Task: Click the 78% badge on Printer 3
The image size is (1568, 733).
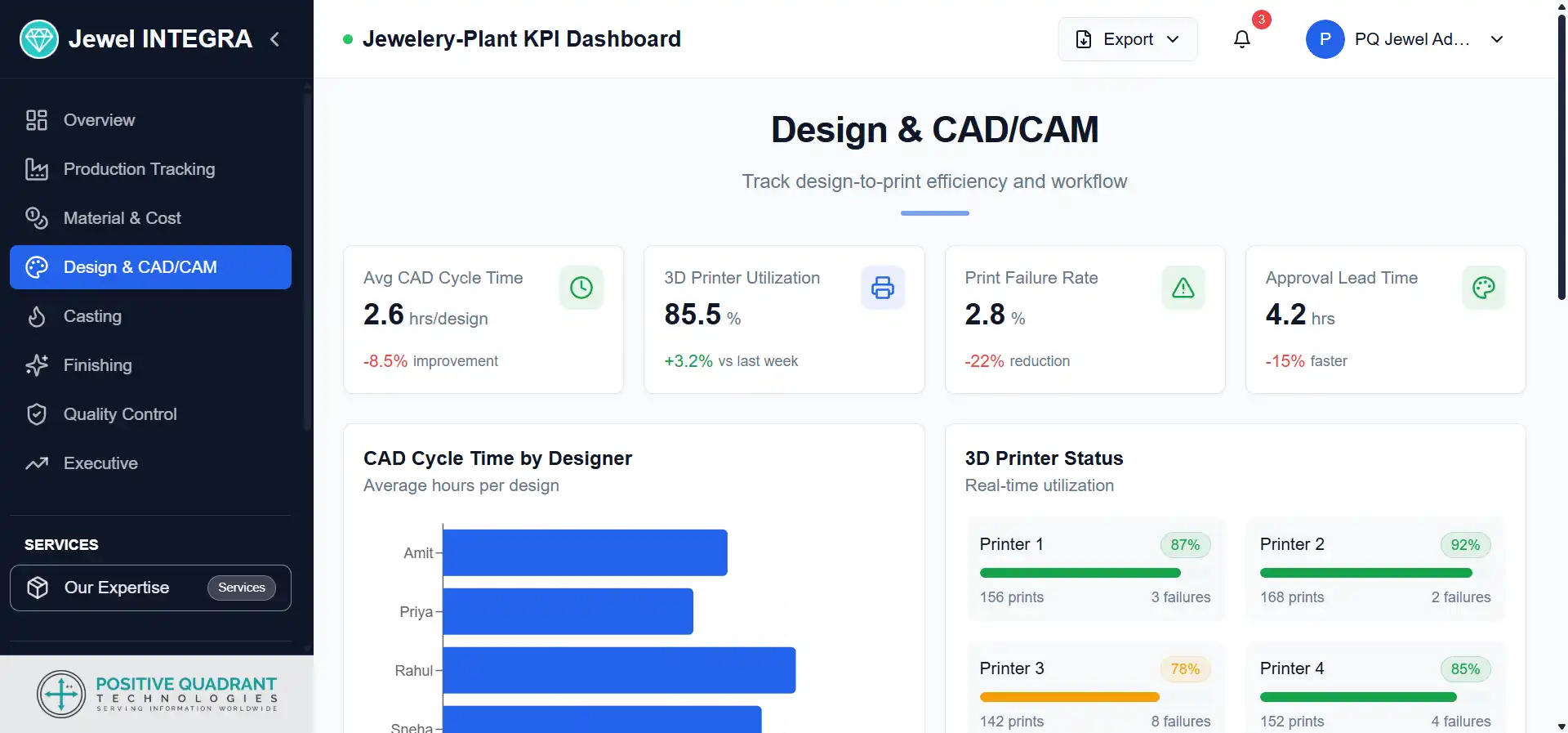Action: (x=1185, y=669)
